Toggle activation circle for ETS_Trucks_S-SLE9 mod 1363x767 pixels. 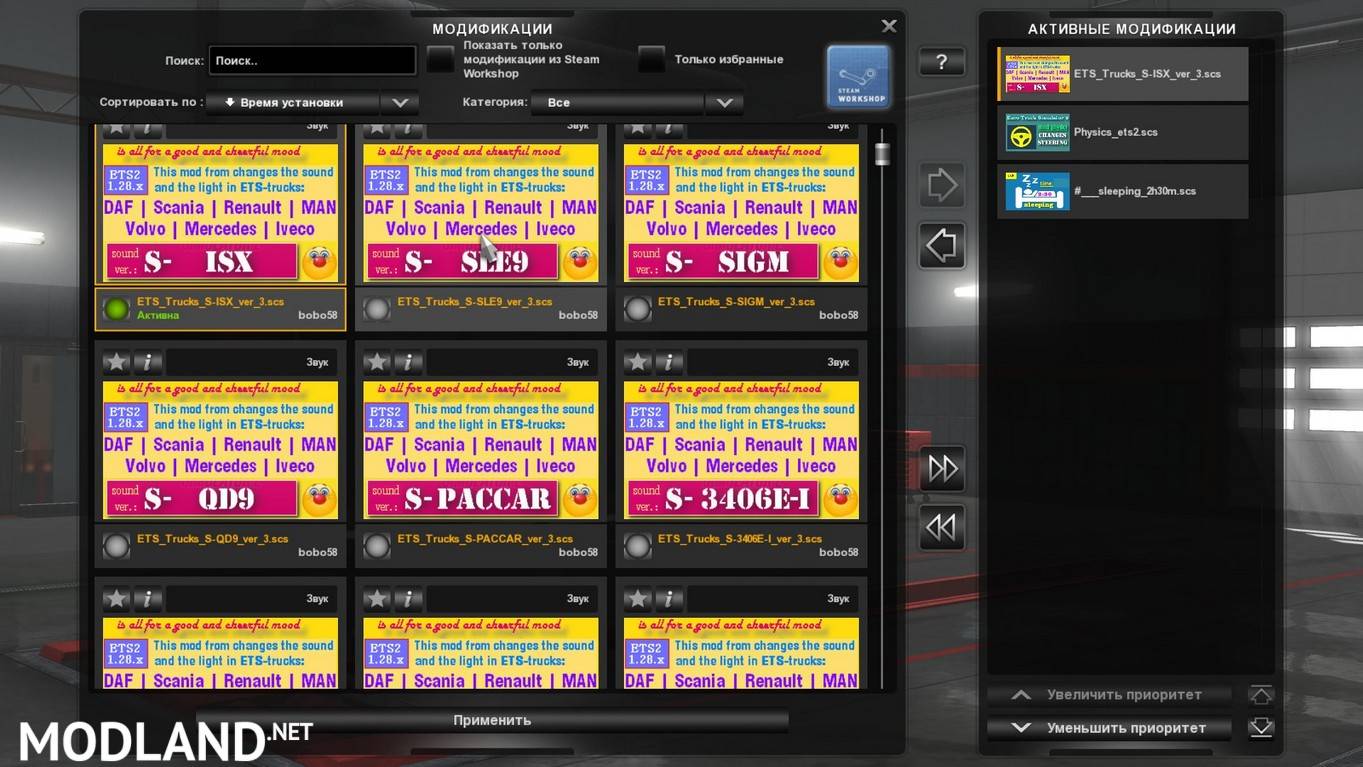[x=377, y=309]
